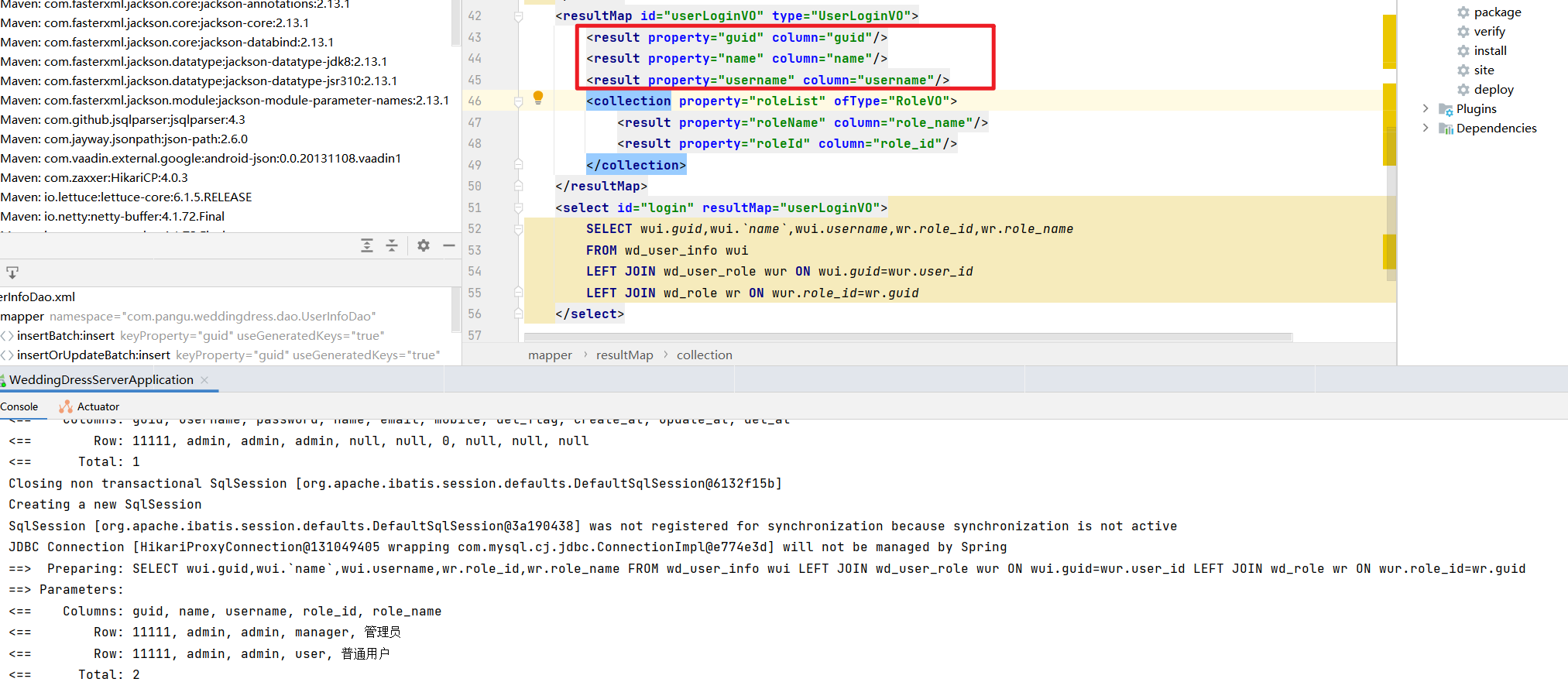Close the WeddingDressServerApplication run tab
The image size is (1568, 689).
pos(204,380)
